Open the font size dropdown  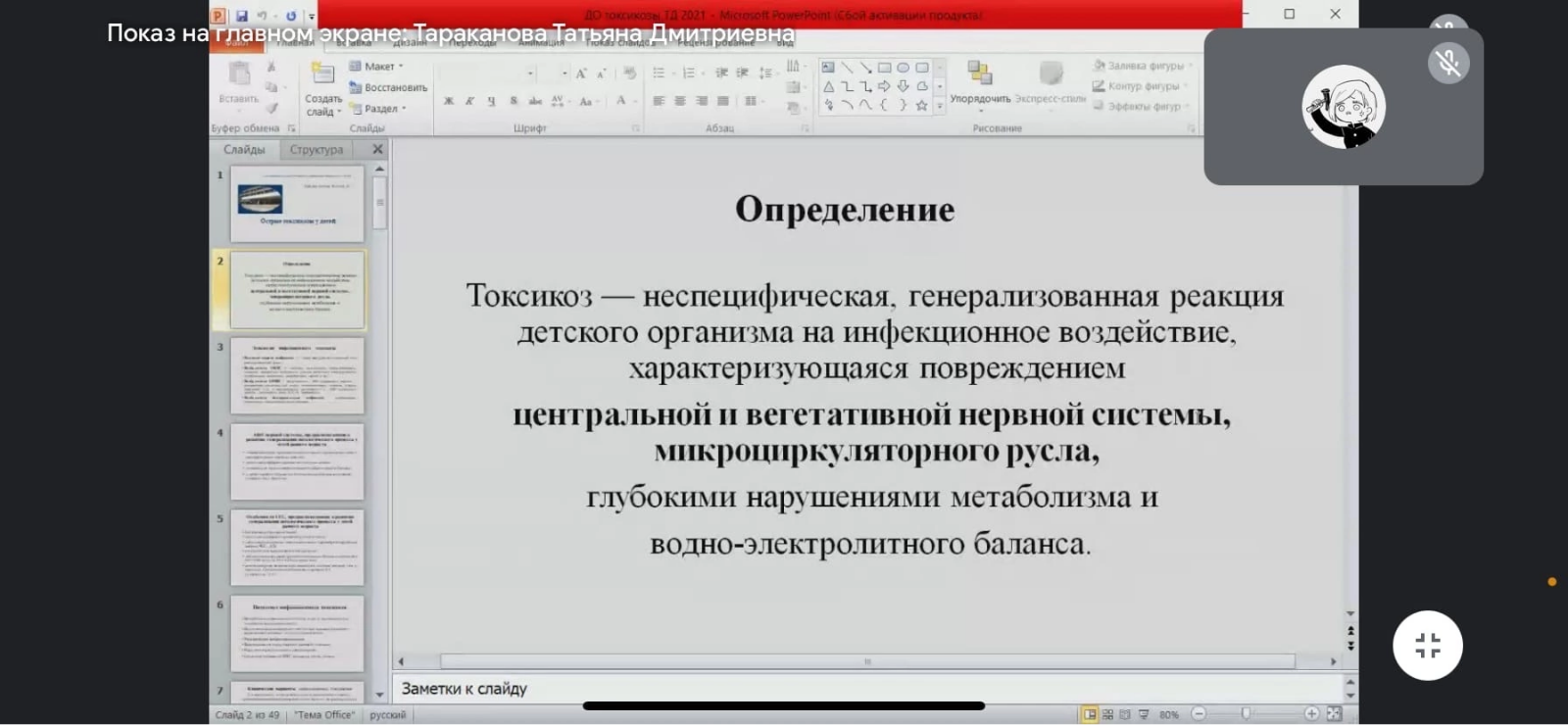(564, 73)
